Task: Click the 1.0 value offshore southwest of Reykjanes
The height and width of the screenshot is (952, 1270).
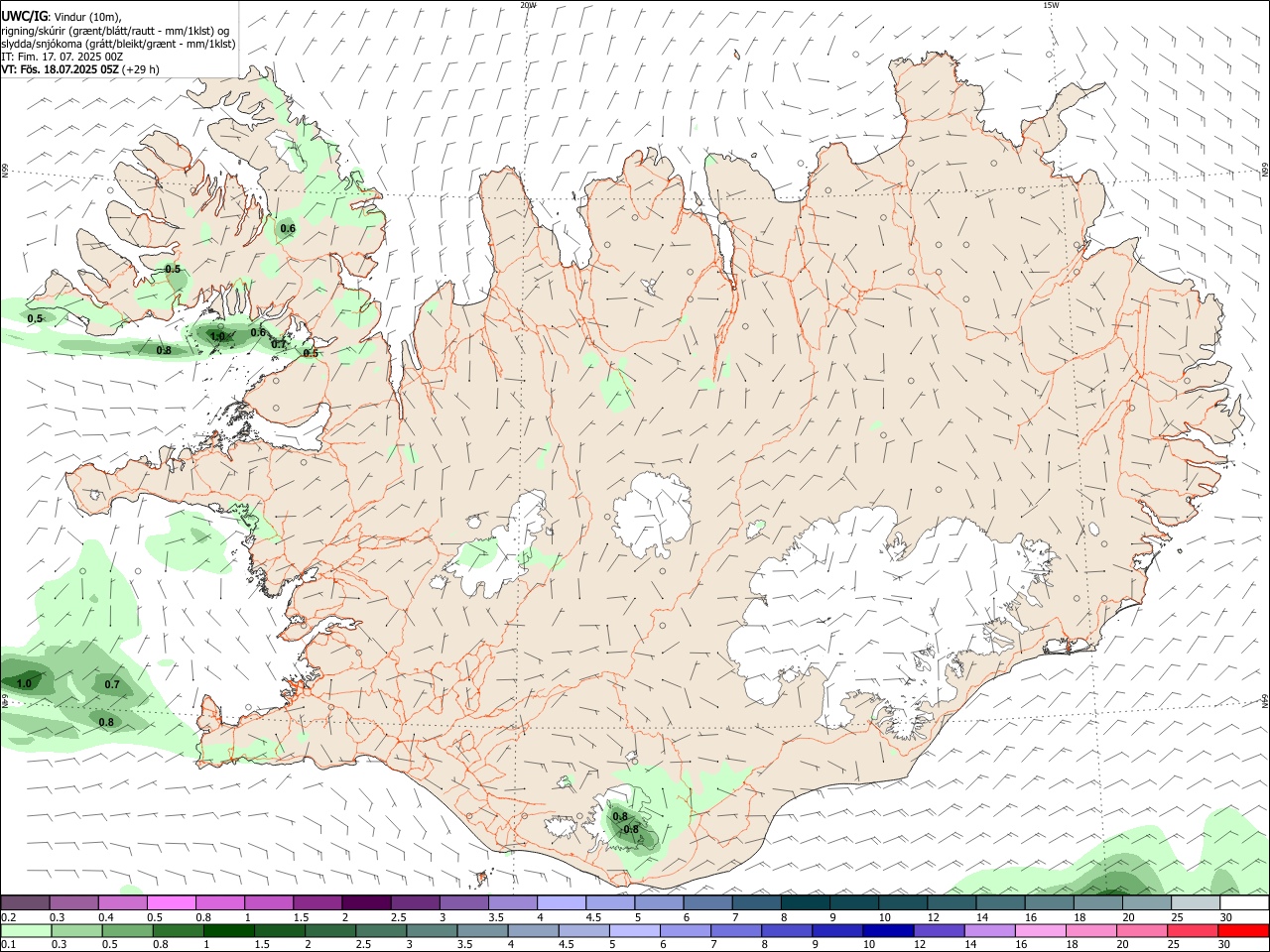Action: tap(24, 683)
